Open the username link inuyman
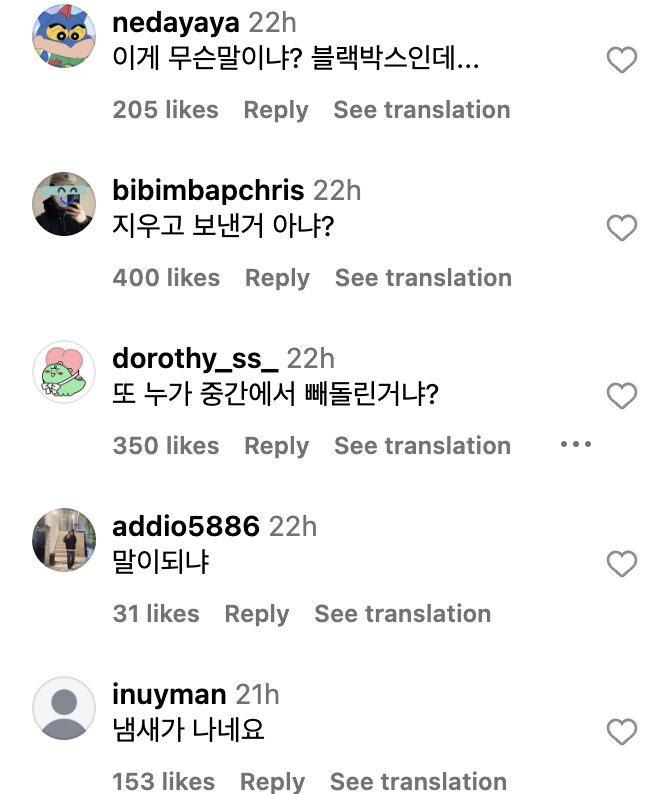The width and height of the screenshot is (668, 794). coord(169,694)
